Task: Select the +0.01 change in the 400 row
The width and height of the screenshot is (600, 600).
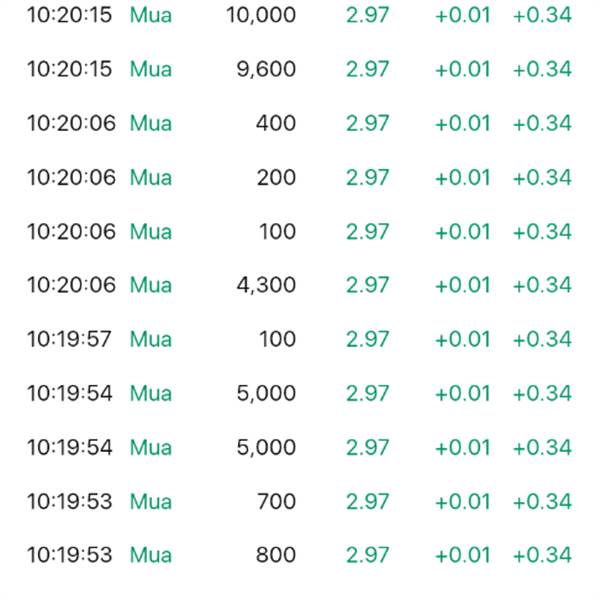Action: [x=463, y=123]
